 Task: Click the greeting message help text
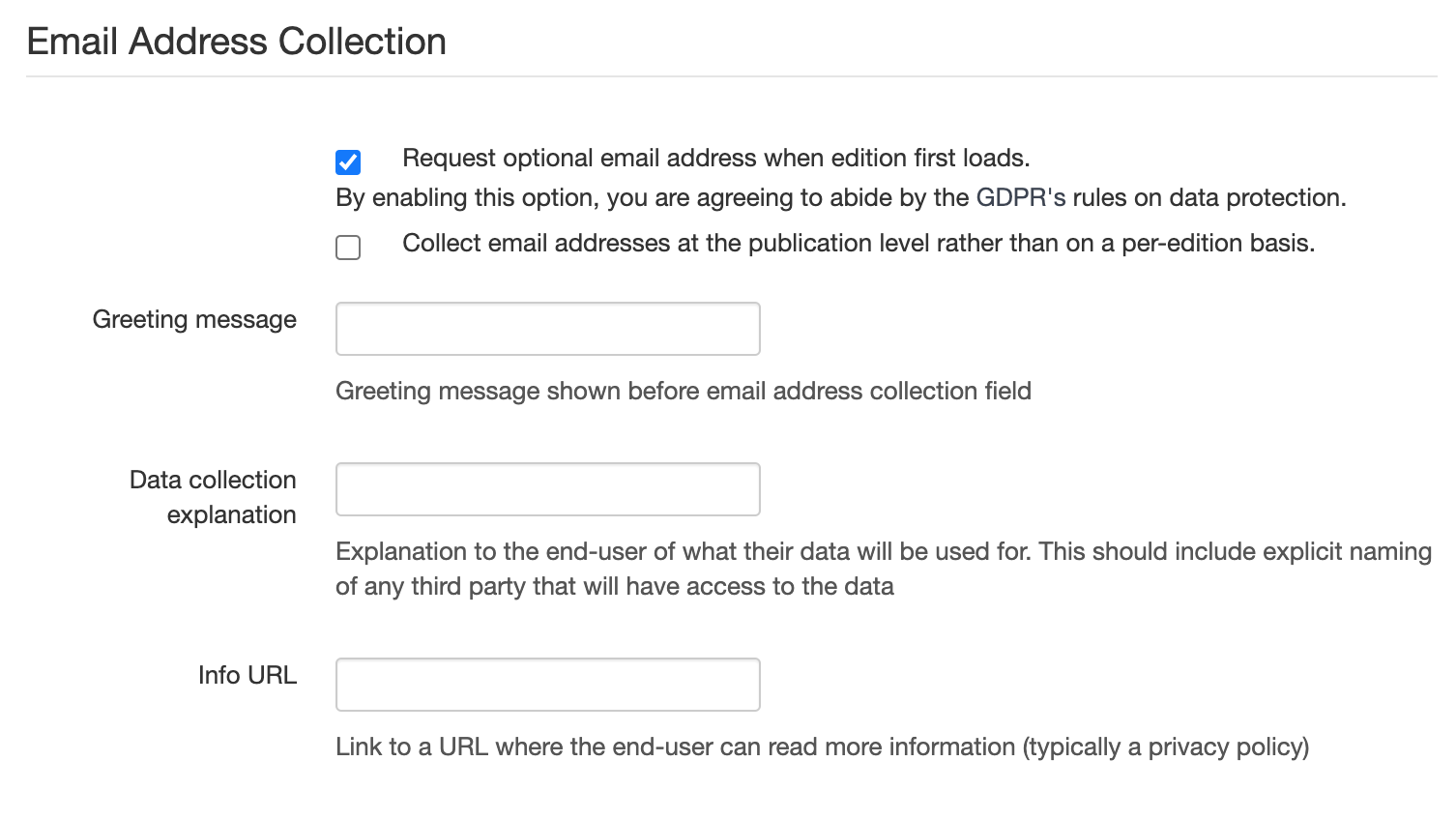pos(683,392)
